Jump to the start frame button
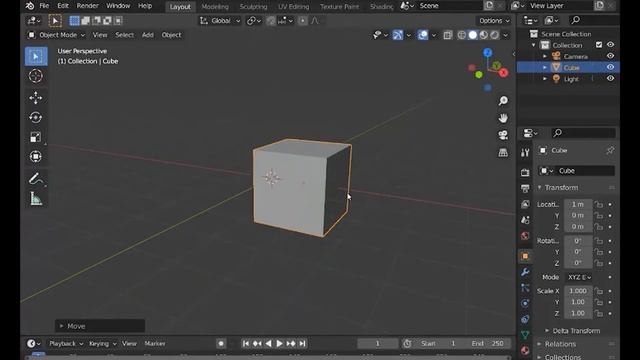640x360 pixels. point(246,344)
